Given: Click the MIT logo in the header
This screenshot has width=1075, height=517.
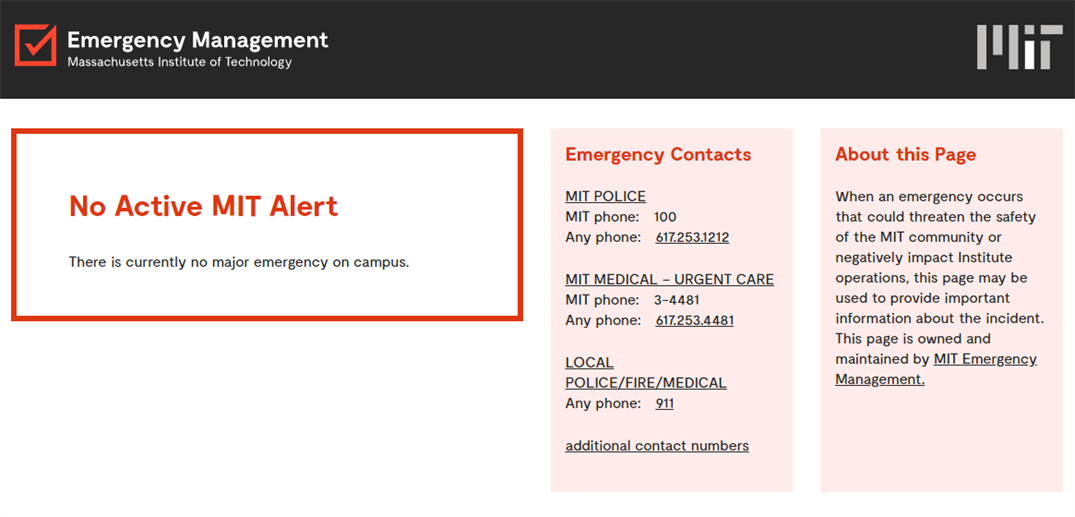Looking at the screenshot, I should pos(1019,47).
